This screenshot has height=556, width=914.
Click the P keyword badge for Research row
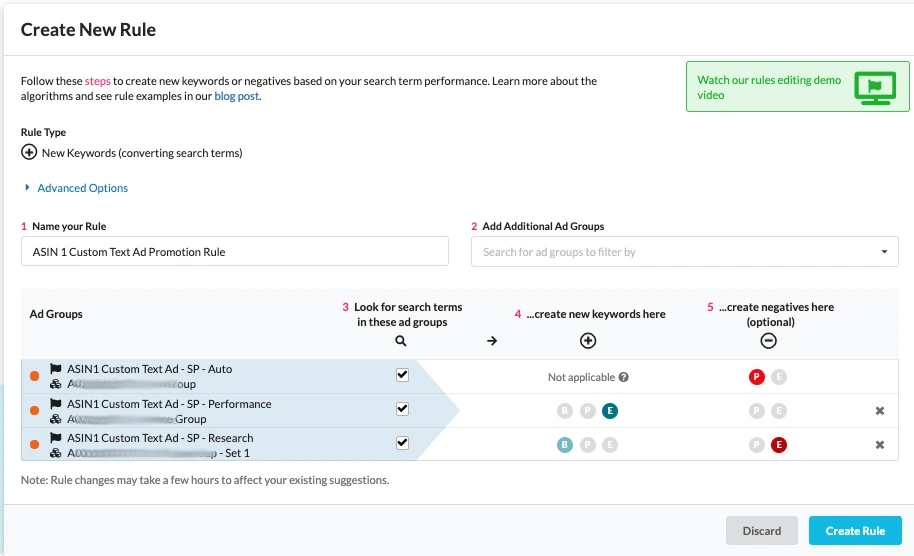[x=588, y=445]
